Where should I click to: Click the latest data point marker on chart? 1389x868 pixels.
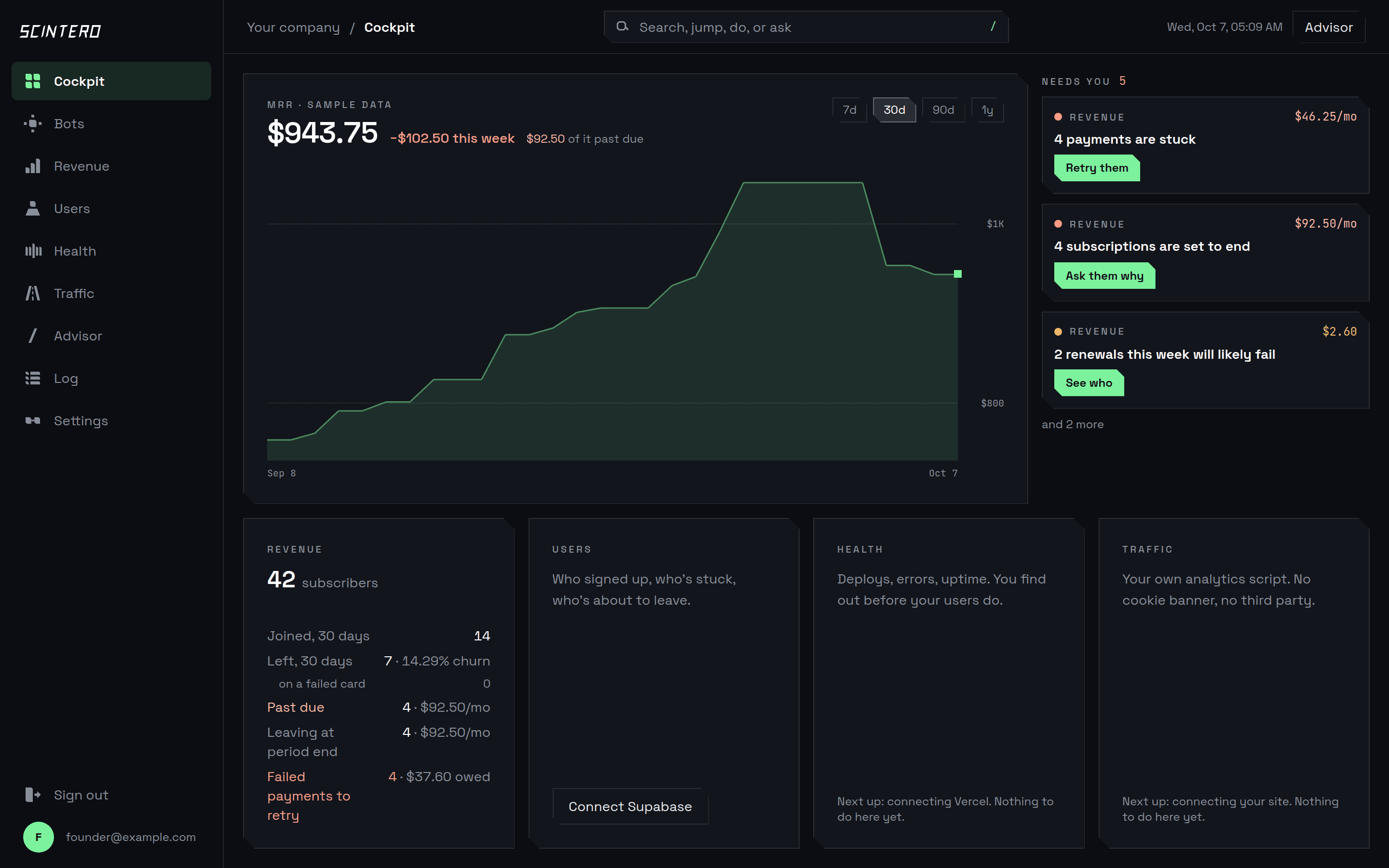tap(957, 274)
